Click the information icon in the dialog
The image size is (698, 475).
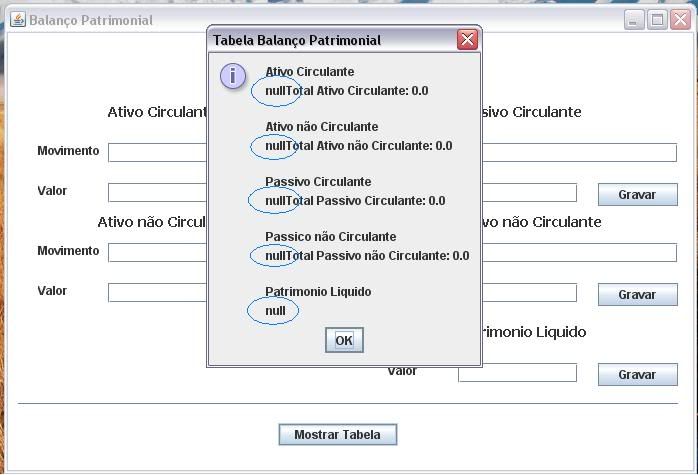click(x=233, y=77)
